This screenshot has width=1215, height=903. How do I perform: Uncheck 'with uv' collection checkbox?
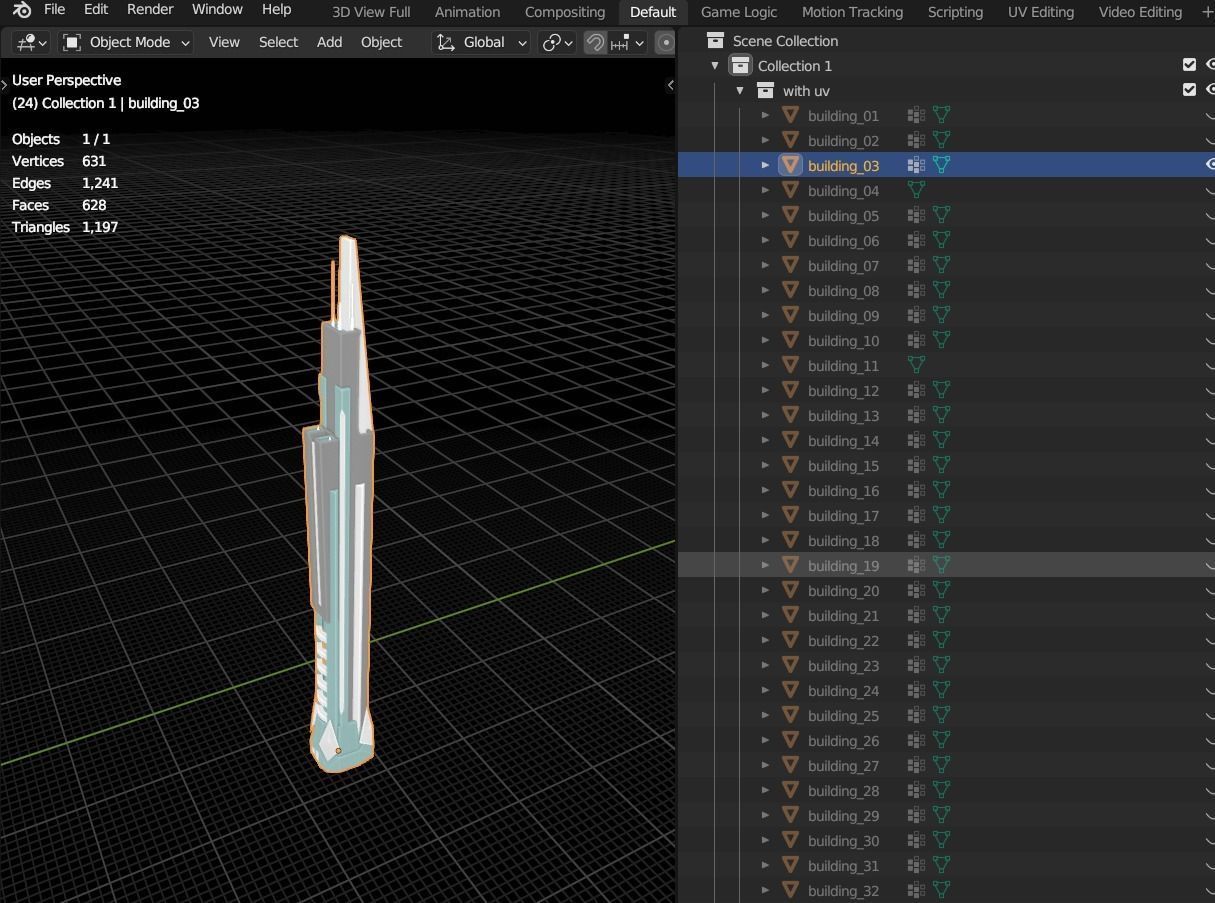point(1189,90)
